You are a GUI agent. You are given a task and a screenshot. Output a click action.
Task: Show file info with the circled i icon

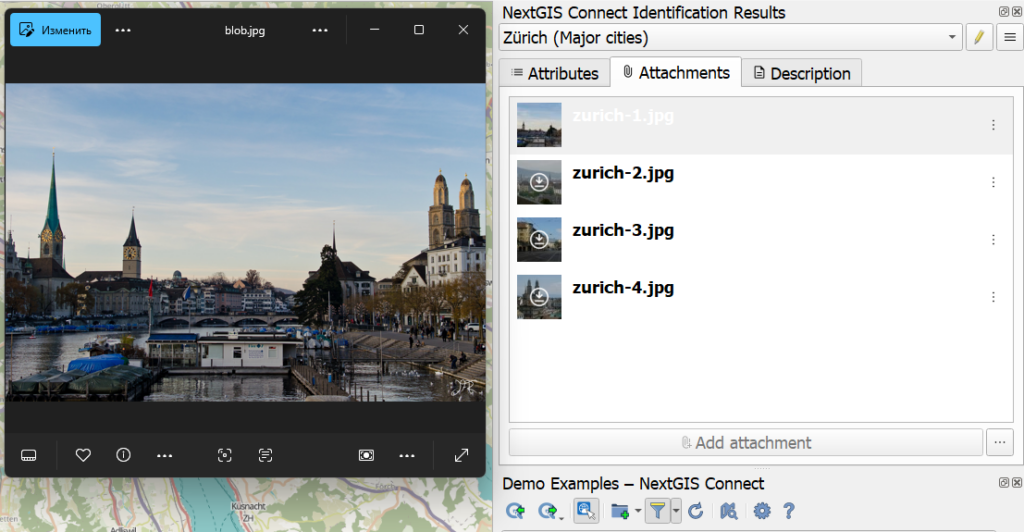(x=123, y=455)
